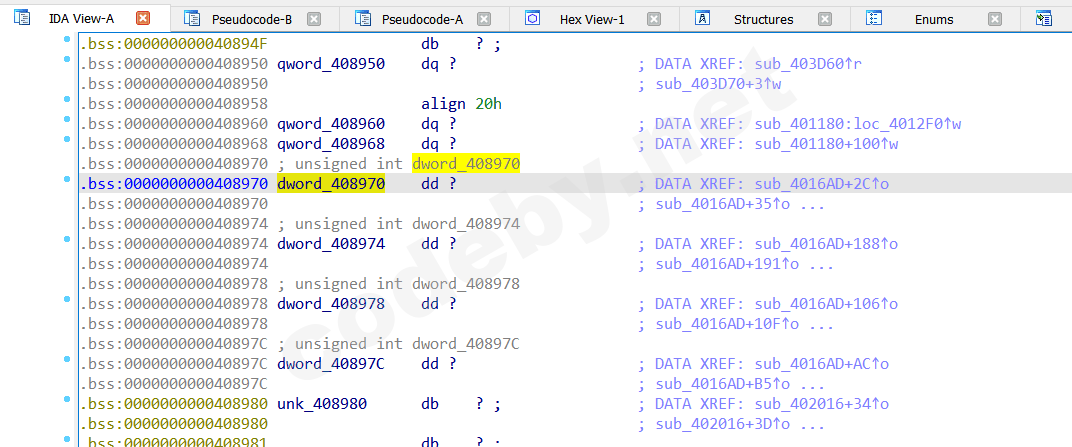Viewport: 1072px width, 447px height.
Task: Click the Pseudocode-A tab icon
Action: [363, 18]
